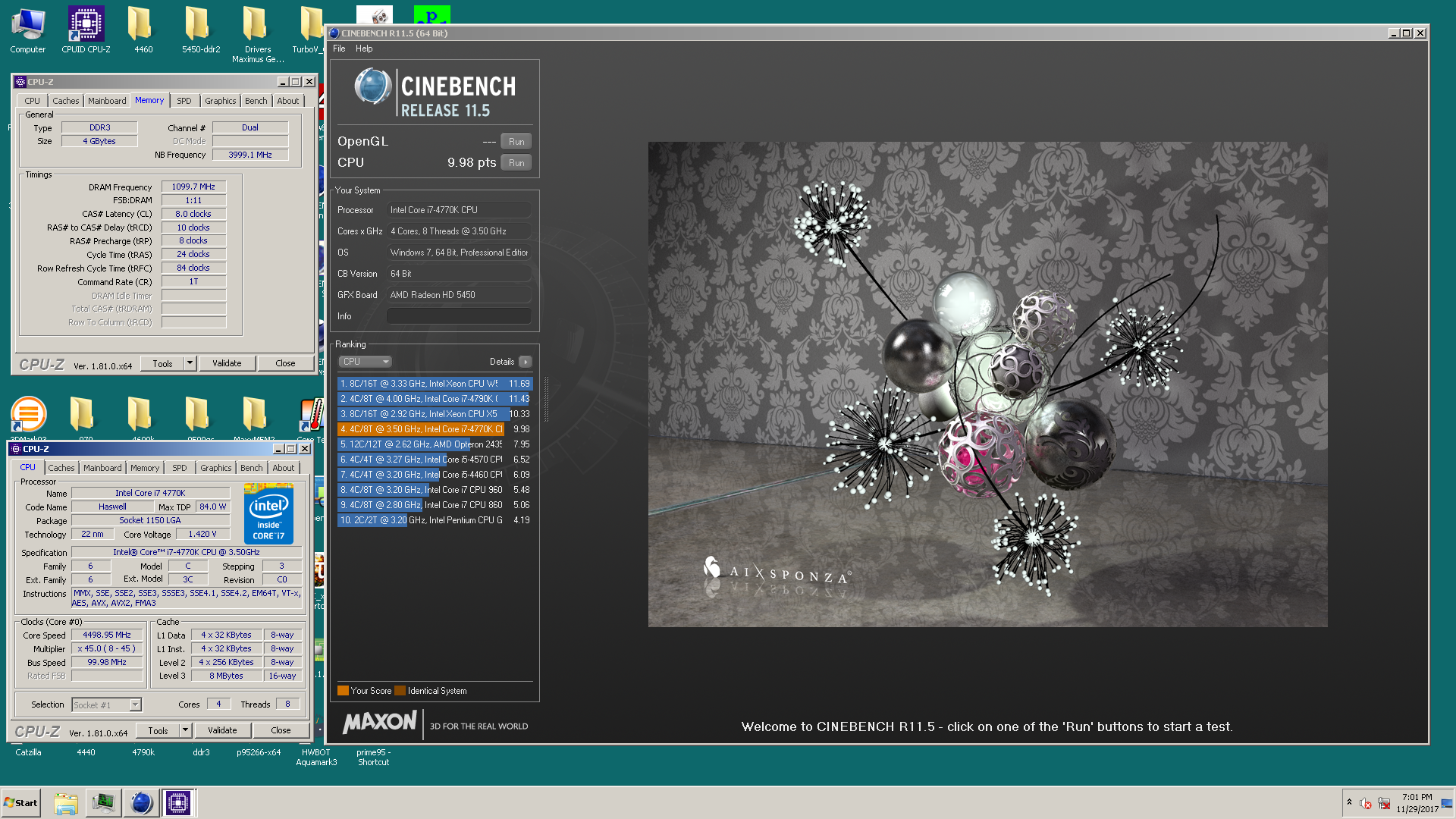
Task: Show hidden system tray icons
Action: 1349,802
